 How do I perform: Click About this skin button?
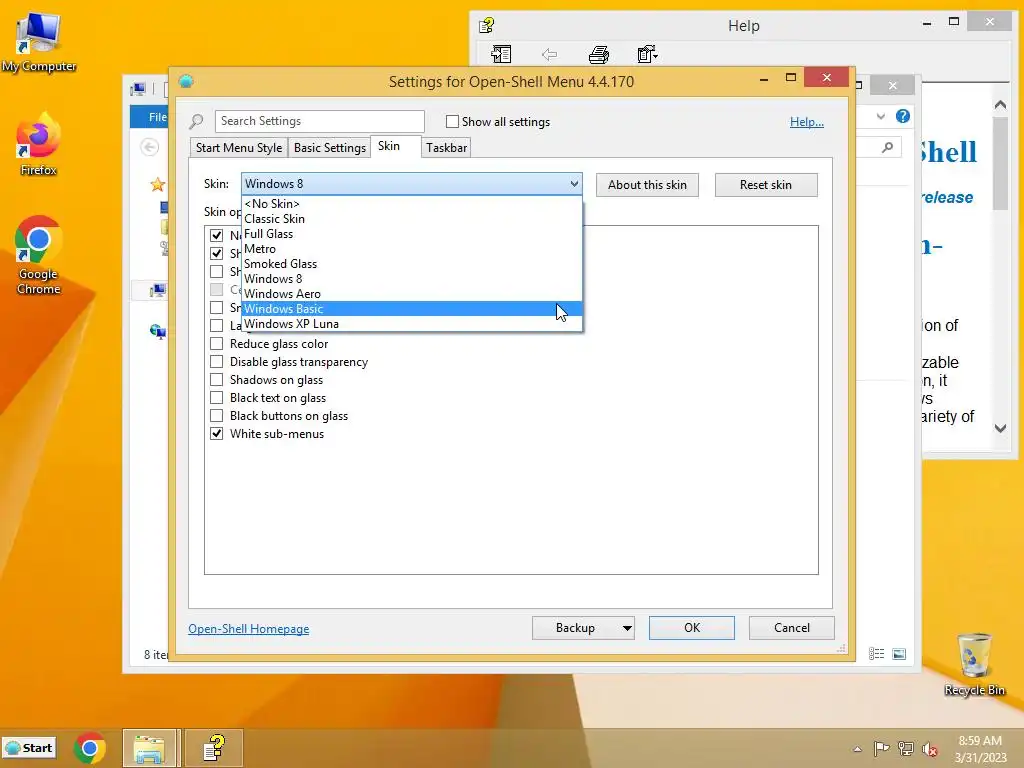pyautogui.click(x=647, y=185)
